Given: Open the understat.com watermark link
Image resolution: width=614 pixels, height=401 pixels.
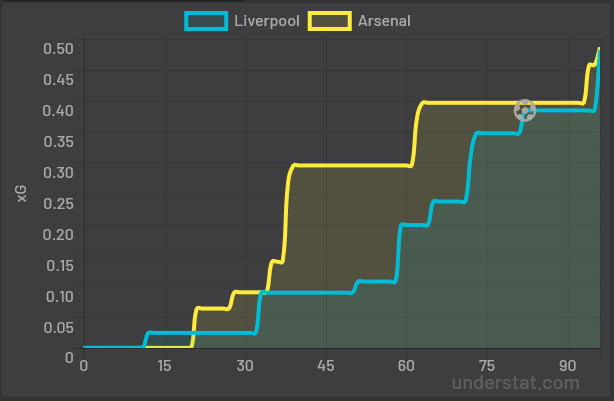Looking at the screenshot, I should tap(516, 383).
